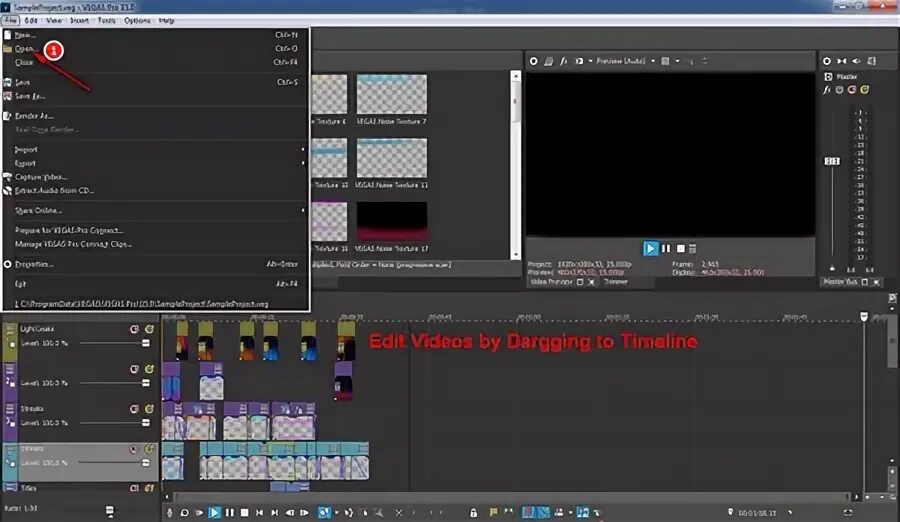This screenshot has height=522, width=900.
Task: Toggle split screen view icon in preview
Action: [579, 61]
